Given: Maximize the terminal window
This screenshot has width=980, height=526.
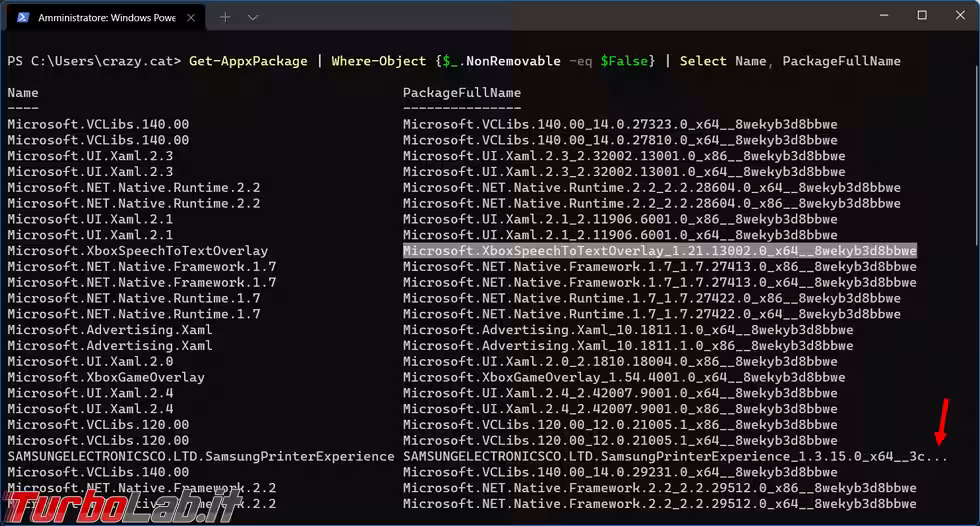Looking at the screenshot, I should click(922, 15).
